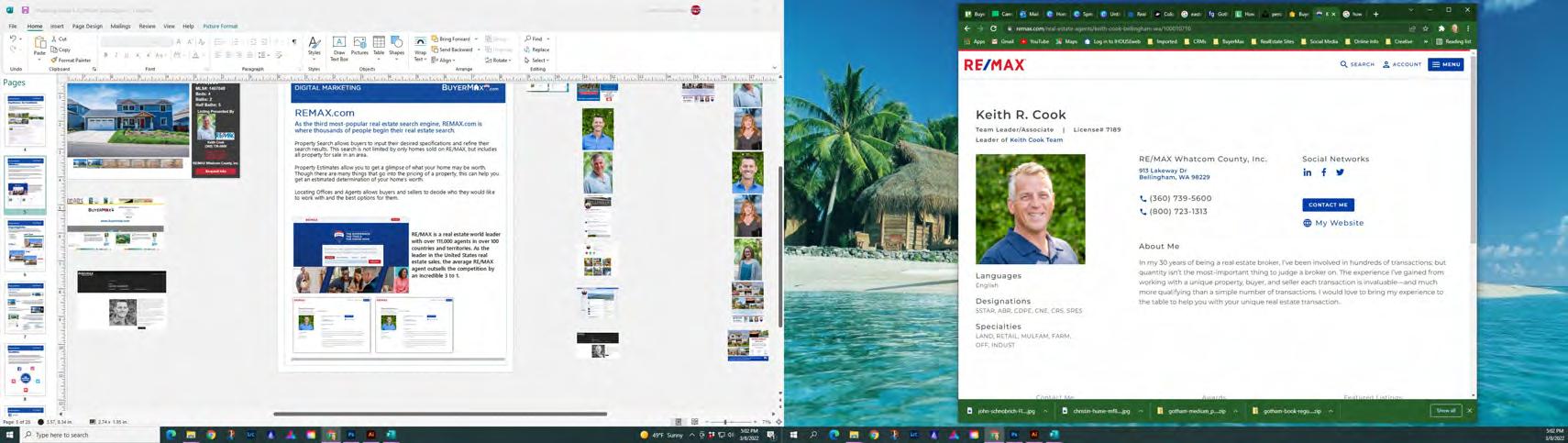Open the Shapes gallery
This screenshot has width=1568, height=443.
coord(396,48)
